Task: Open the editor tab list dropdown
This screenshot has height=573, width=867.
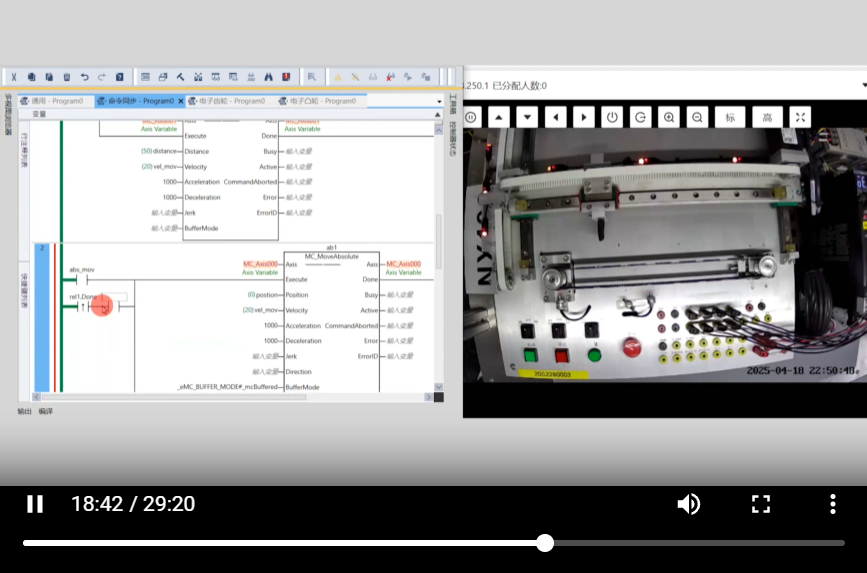Action: coord(439,101)
